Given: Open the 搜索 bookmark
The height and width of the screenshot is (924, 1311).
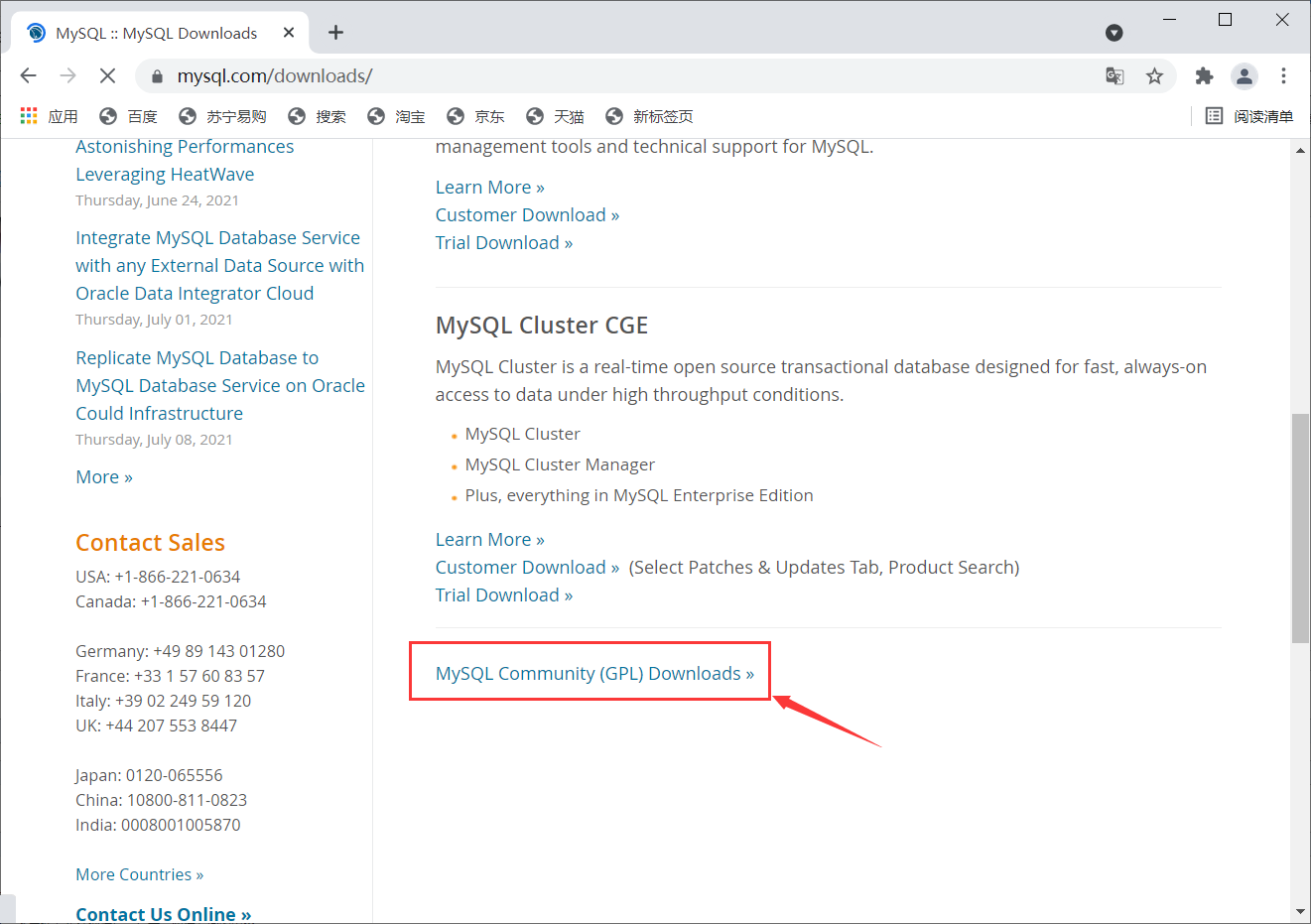Looking at the screenshot, I should 317,116.
